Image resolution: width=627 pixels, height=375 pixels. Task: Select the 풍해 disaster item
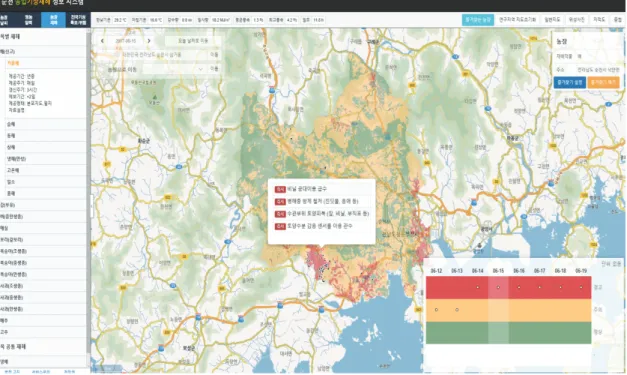pos(46,193)
